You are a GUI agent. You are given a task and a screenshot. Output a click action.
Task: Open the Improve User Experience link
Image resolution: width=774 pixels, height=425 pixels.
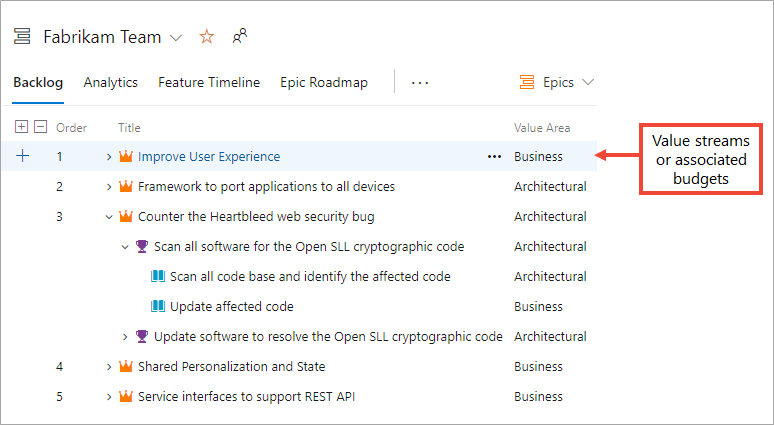209,157
